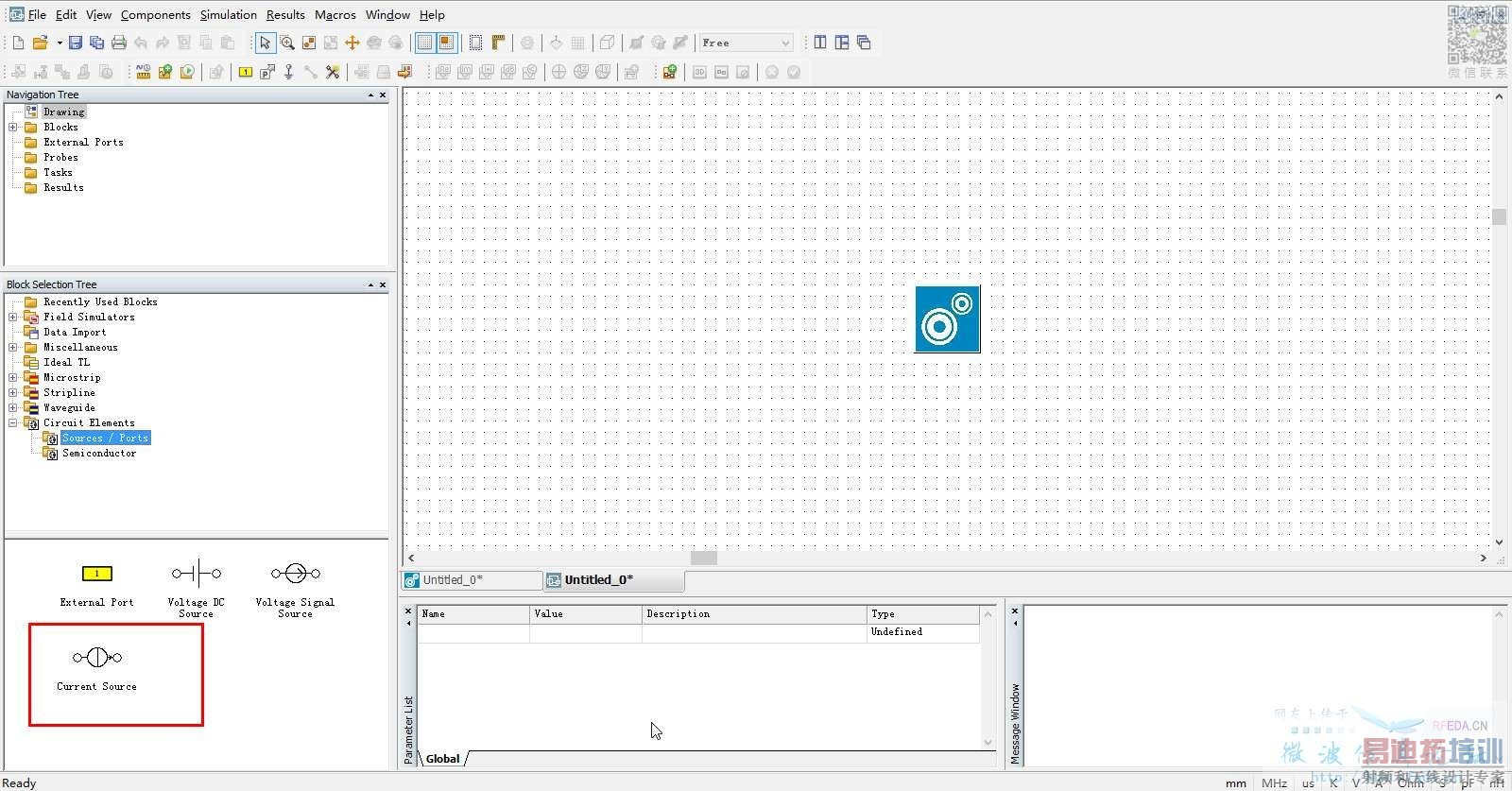Expand the Miscellaneous folder node
This screenshot has width=1512, height=791.
[13, 347]
